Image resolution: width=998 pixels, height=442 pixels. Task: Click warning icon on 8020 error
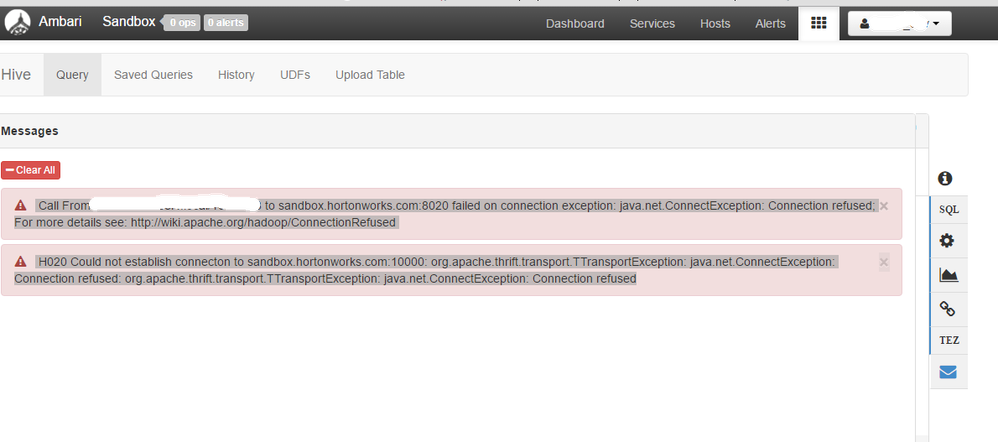pos(20,206)
